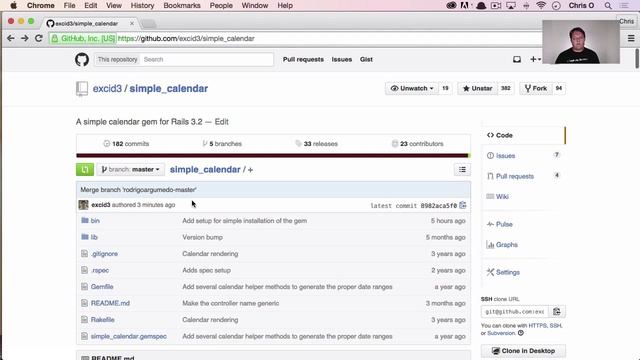The image size is (640, 360).
Task: View the 33 releases link
Action: click(x=317, y=144)
